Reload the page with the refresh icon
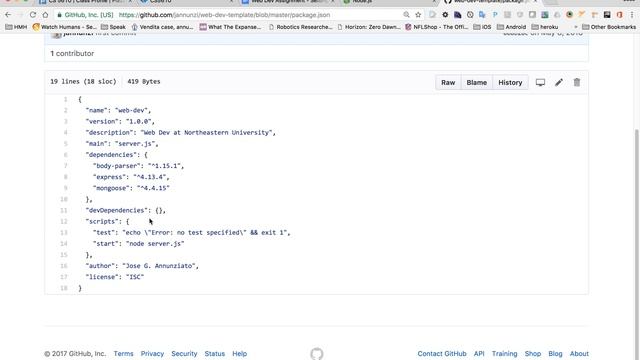Image resolution: width=640 pixels, height=360 pixels. [x=33, y=15]
